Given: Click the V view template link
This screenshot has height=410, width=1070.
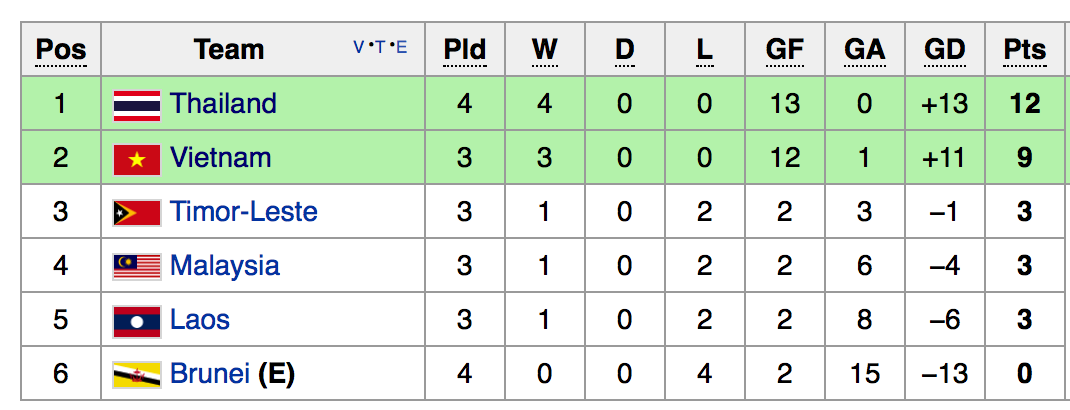Looking at the screenshot, I should click(x=359, y=46).
